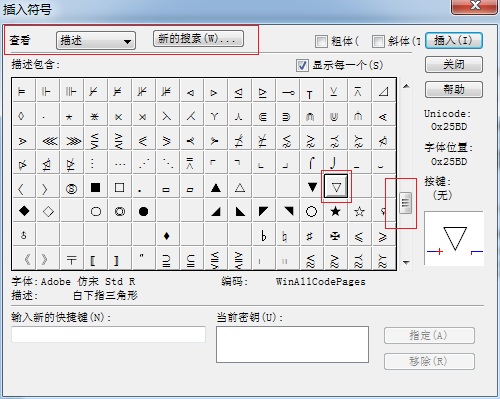
Task: Click the scrollbar down arrow
Action: (x=406, y=263)
